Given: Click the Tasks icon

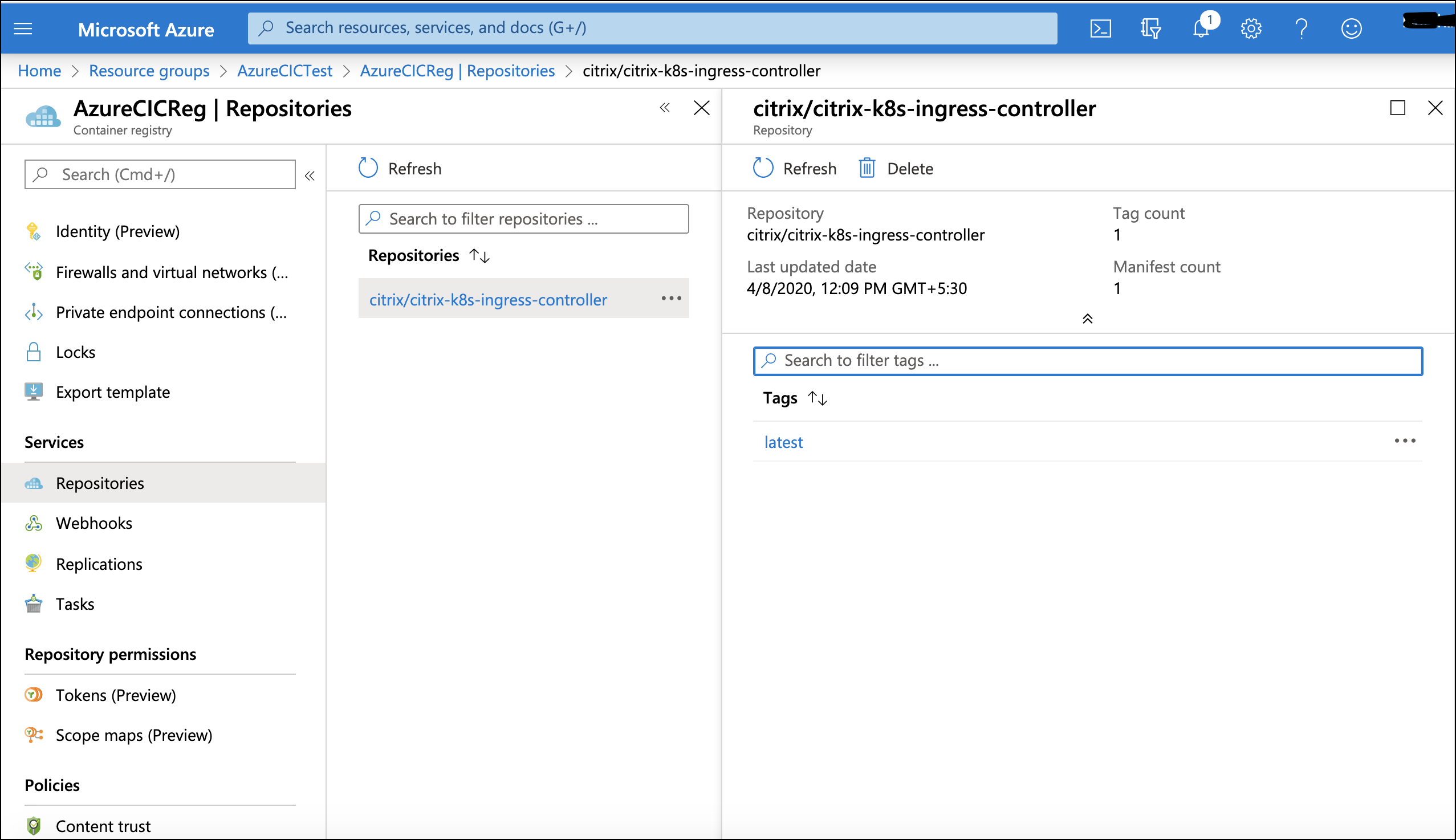Looking at the screenshot, I should click(34, 604).
